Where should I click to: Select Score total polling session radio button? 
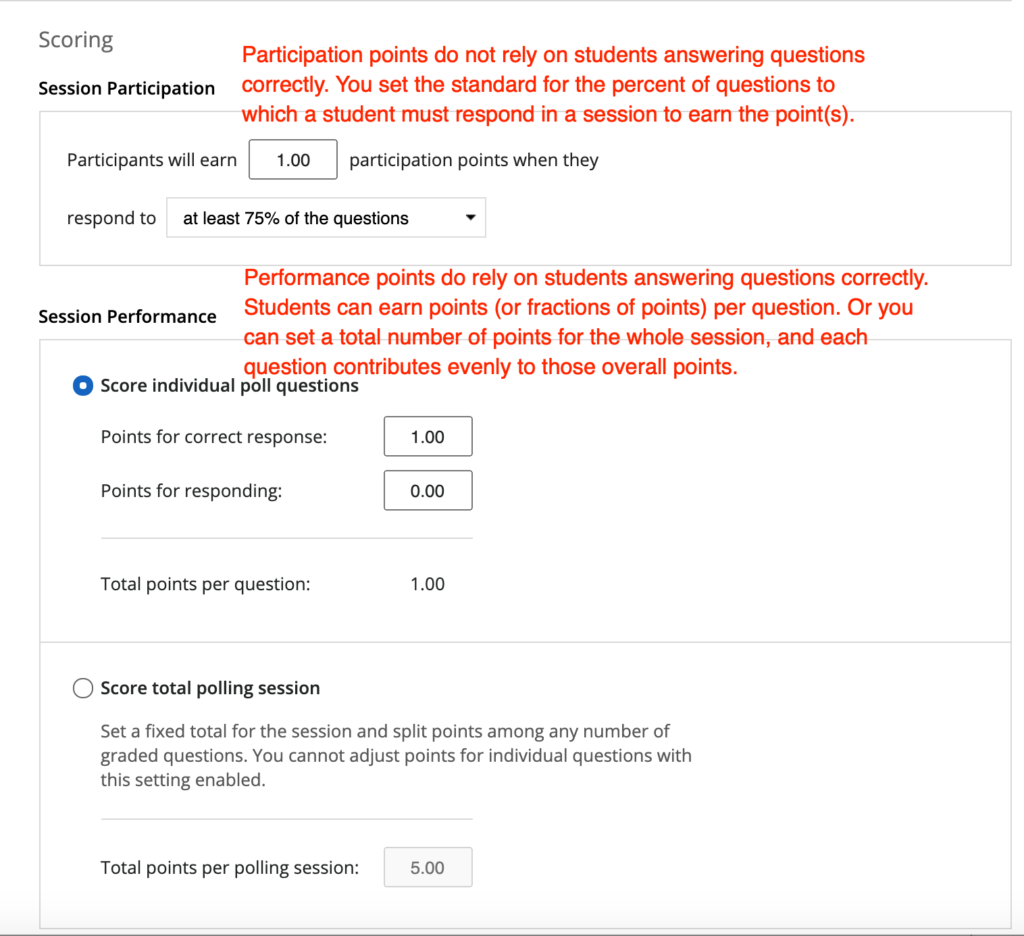coord(83,688)
